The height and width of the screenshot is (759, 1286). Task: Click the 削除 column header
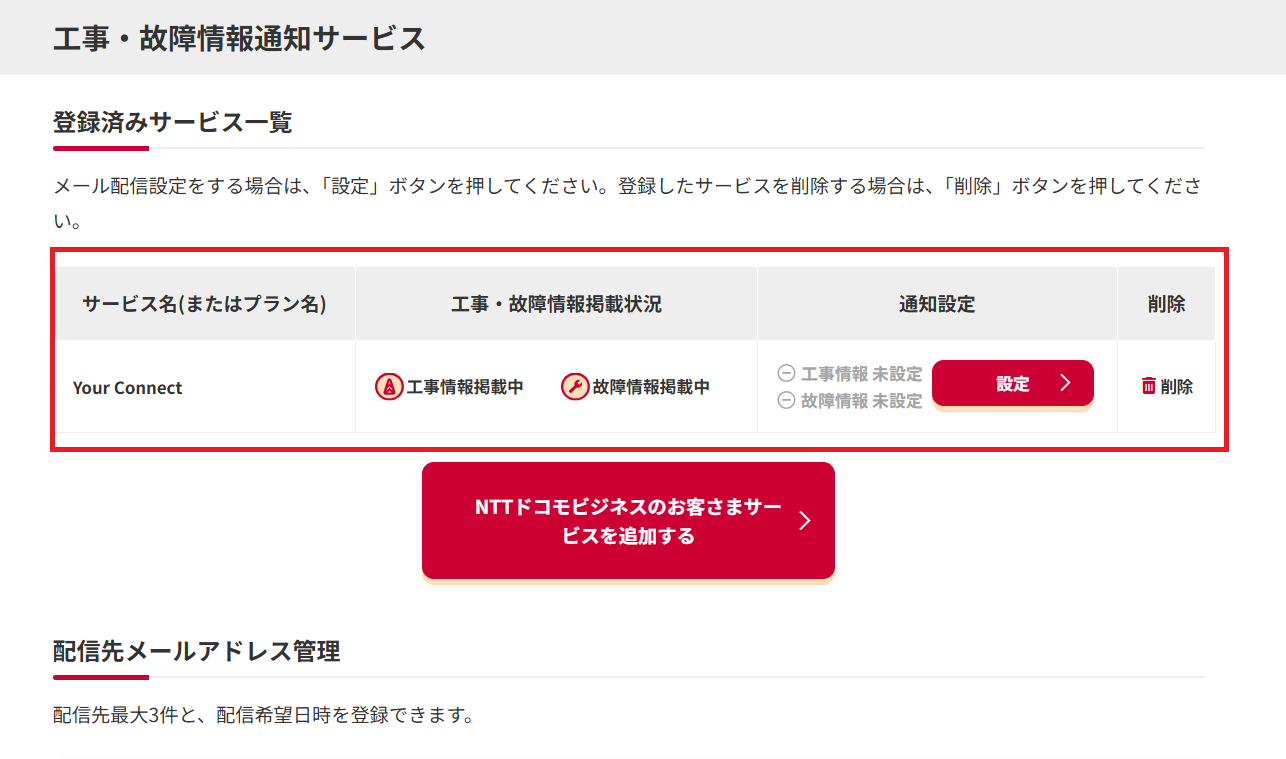coord(1166,304)
